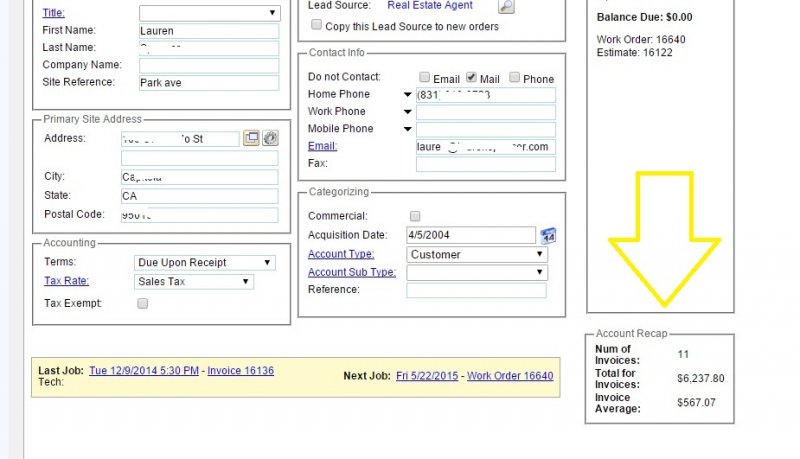Click the Work Phone type arrow

[x=408, y=112]
